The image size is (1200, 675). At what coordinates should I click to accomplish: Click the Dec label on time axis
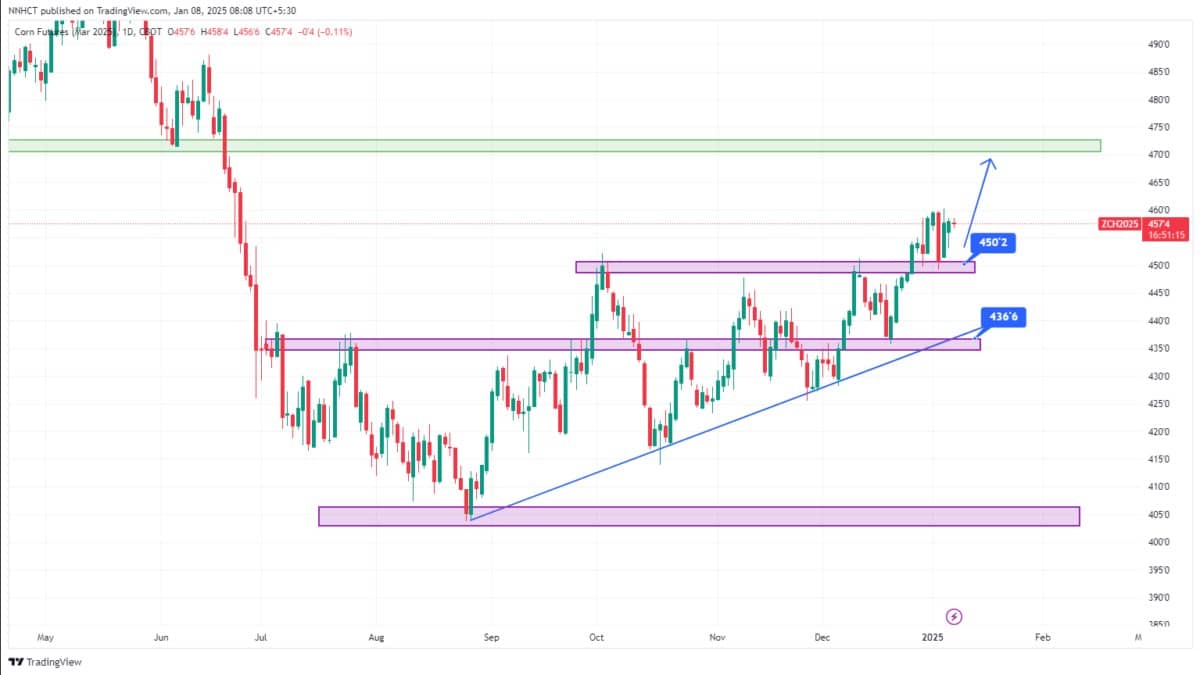point(823,636)
